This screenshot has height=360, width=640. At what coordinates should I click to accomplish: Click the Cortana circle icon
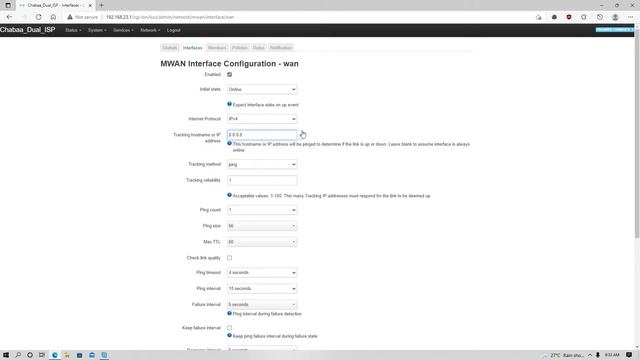pyautogui.click(x=30, y=355)
